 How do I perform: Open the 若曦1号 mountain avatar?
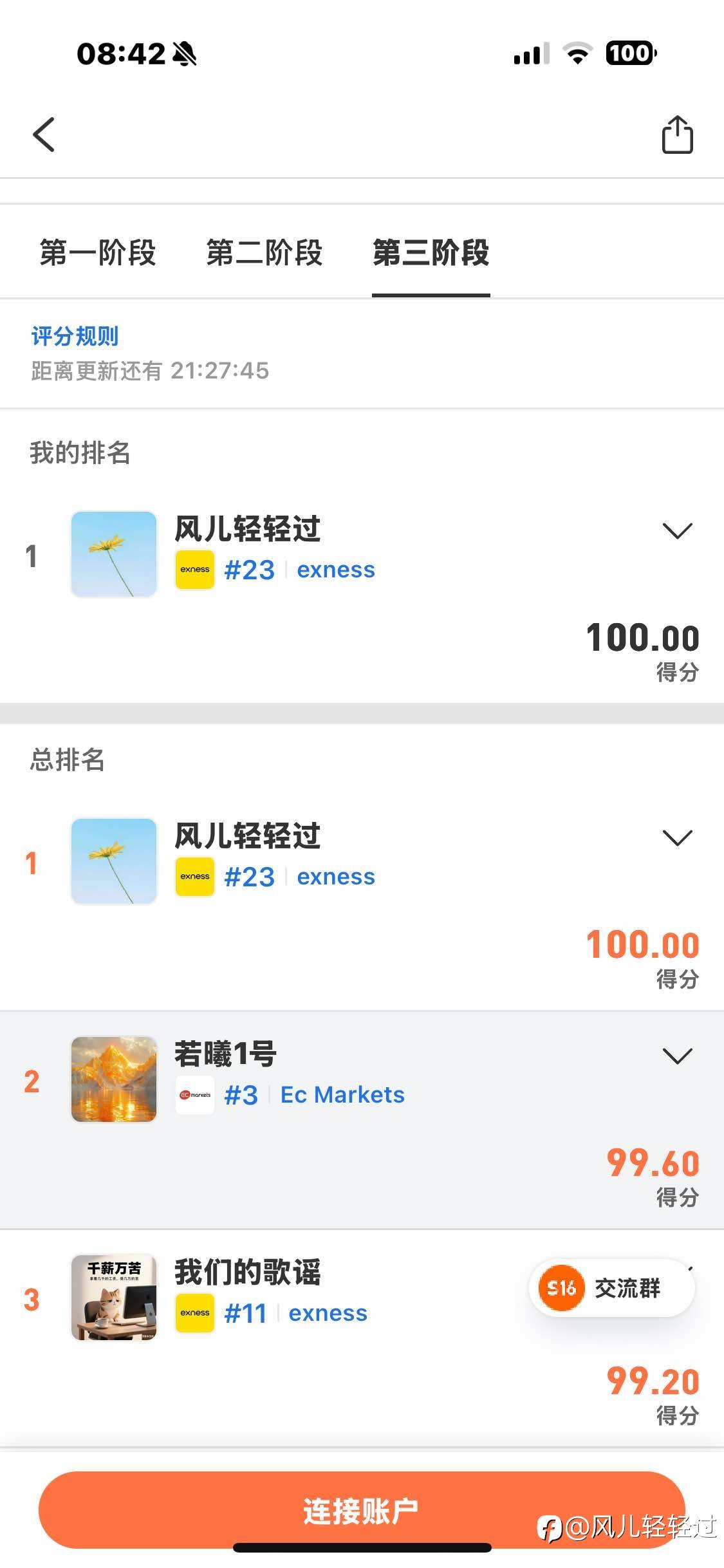114,1079
